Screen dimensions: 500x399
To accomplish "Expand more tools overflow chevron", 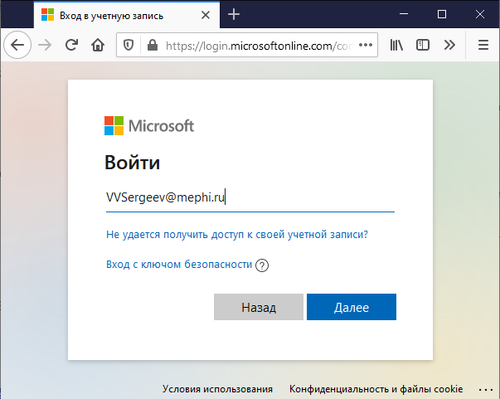I will tap(449, 45).
